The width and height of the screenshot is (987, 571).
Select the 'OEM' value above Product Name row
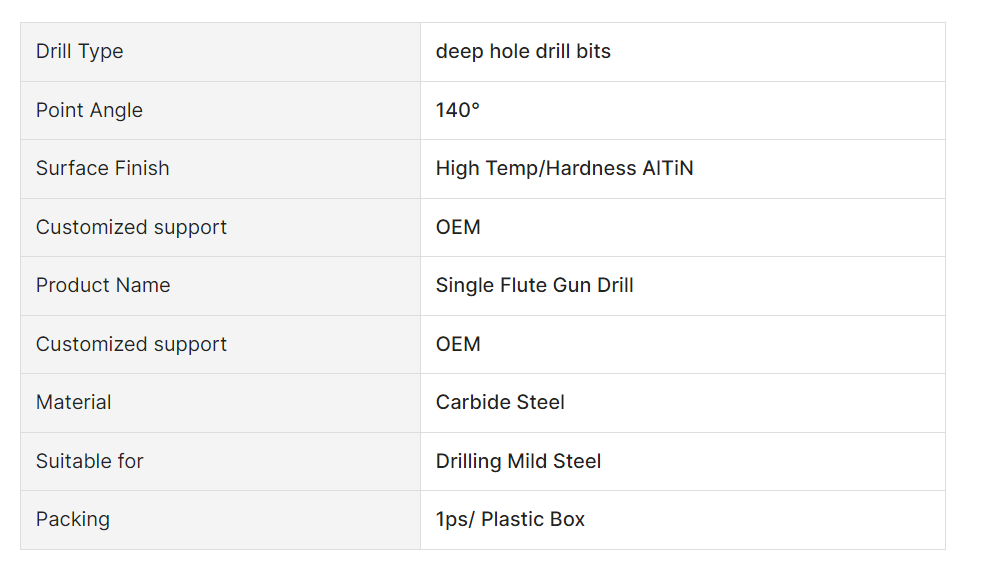coord(458,227)
